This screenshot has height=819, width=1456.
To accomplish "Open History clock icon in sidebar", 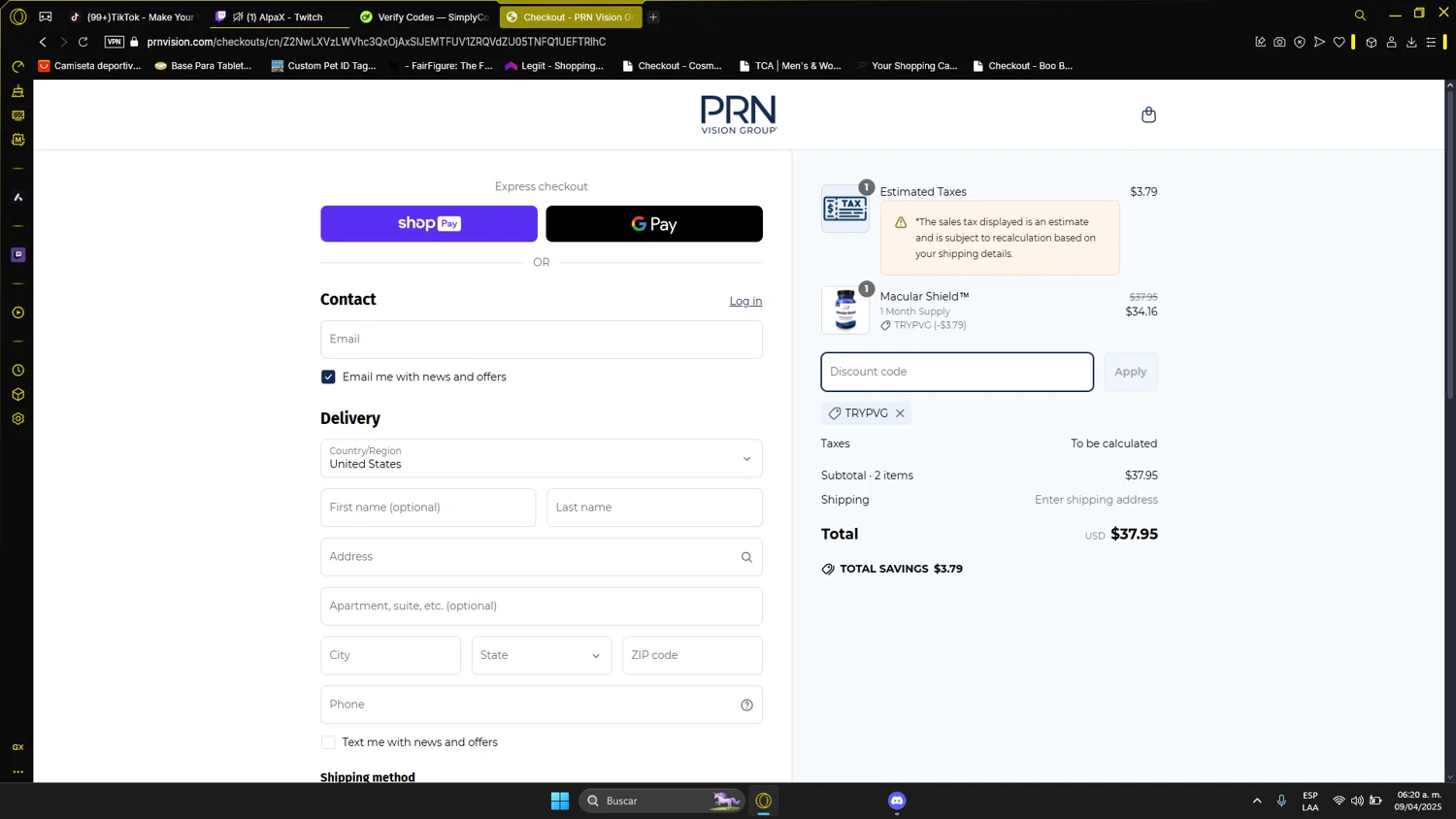I will click(17, 371).
